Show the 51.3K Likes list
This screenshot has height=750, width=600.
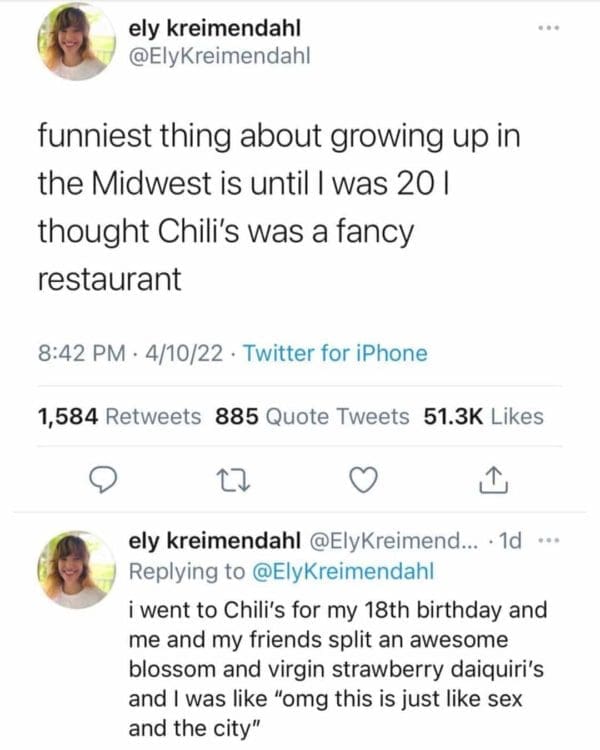tap(484, 416)
